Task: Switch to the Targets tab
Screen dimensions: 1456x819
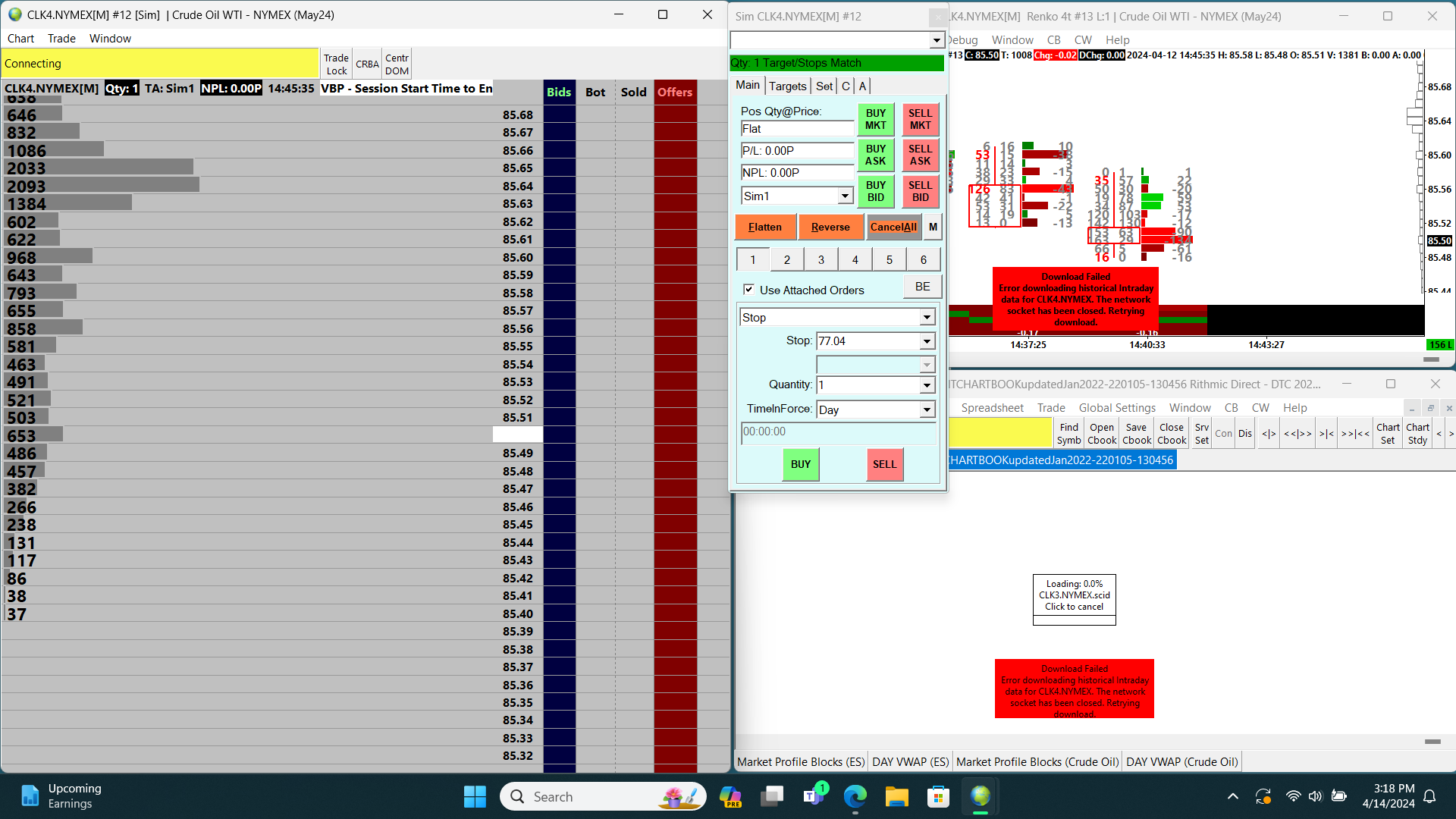Action: pyautogui.click(x=787, y=86)
